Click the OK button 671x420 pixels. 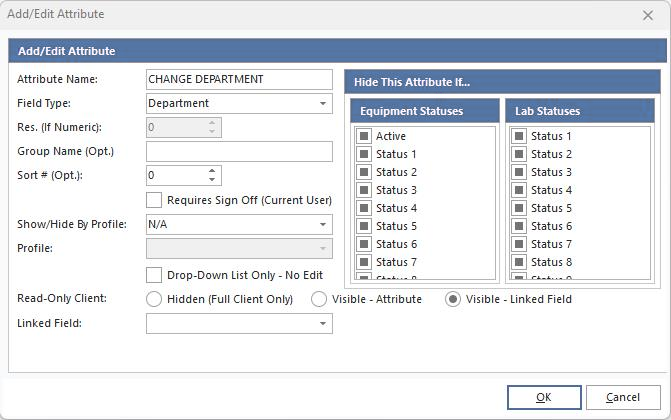click(544, 397)
